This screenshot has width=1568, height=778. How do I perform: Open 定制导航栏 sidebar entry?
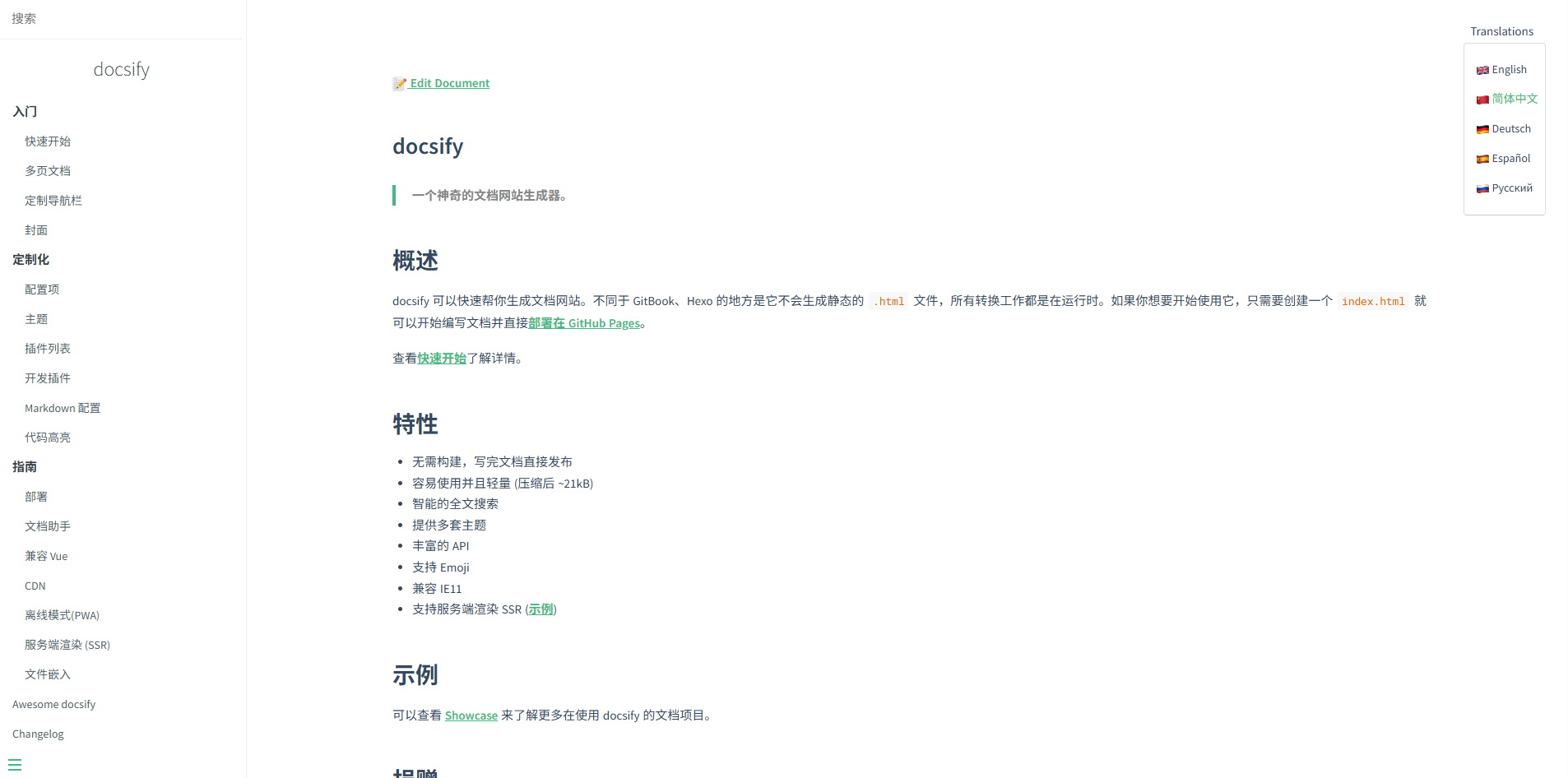tap(53, 201)
